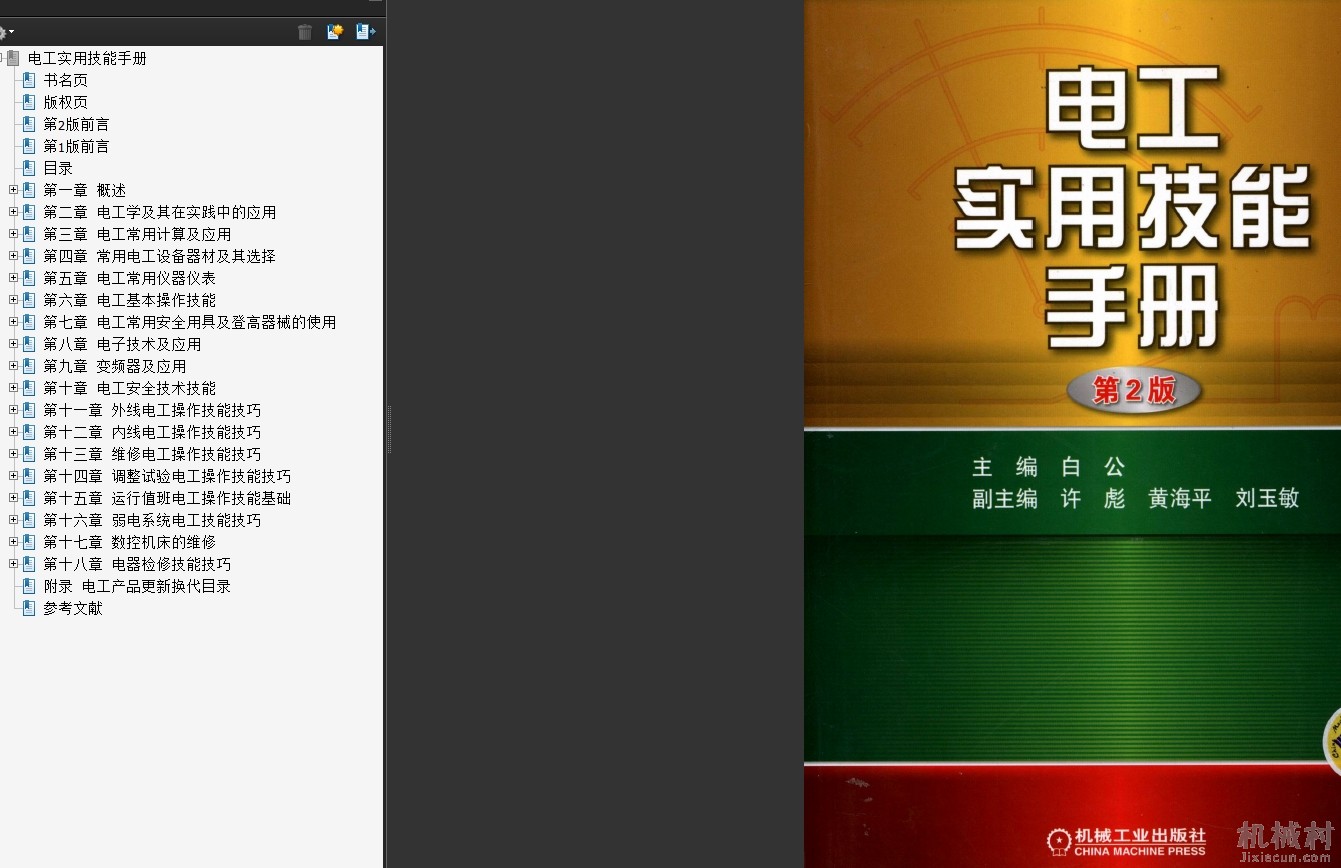Image resolution: width=1341 pixels, height=868 pixels.
Task: Expand 第十四章 调整试验电工操作技能技巧
Action: pos(13,476)
